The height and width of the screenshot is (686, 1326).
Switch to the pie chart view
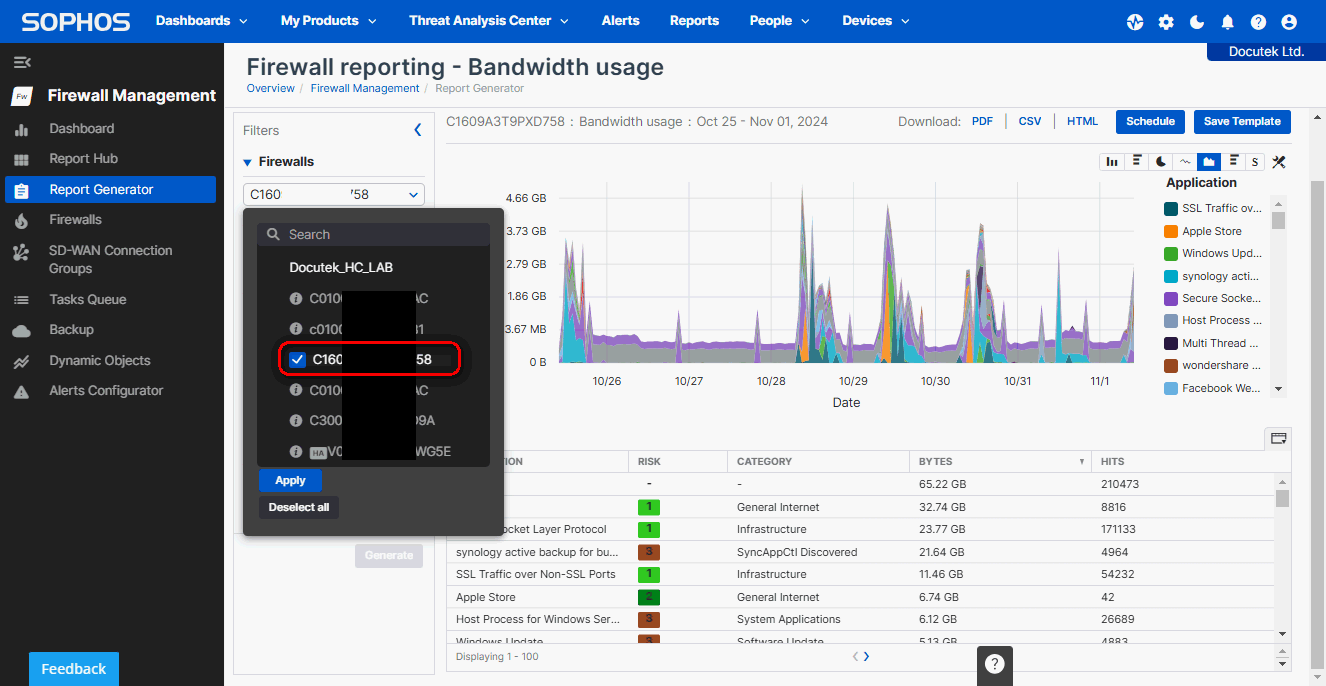tap(1161, 162)
